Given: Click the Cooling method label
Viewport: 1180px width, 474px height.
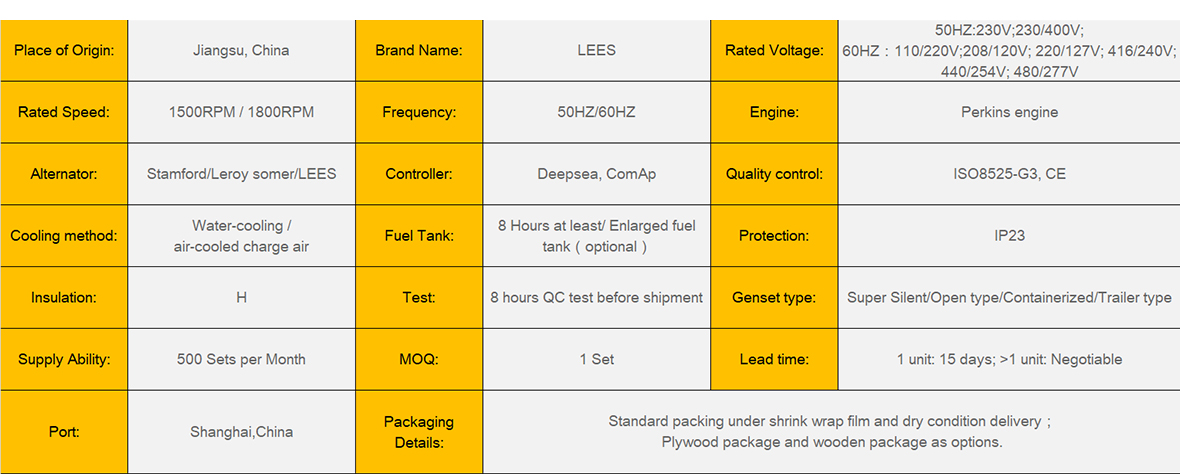Looking at the screenshot, I should click(x=64, y=235).
